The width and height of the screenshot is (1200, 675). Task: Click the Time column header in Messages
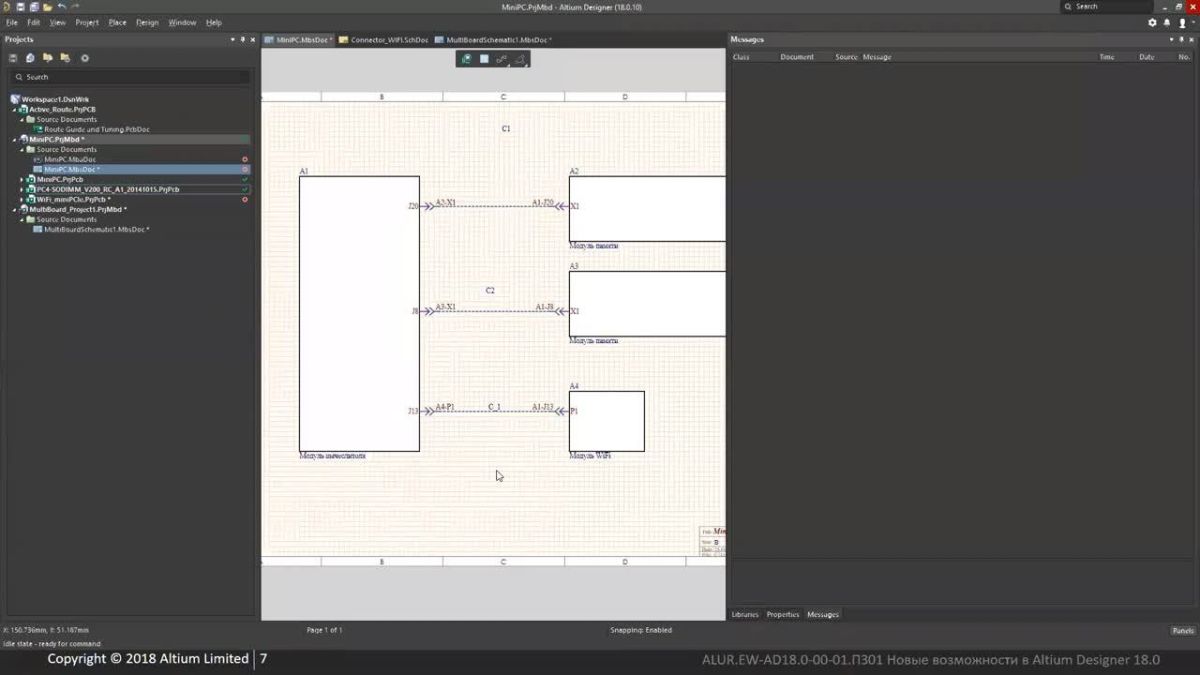[1106, 57]
